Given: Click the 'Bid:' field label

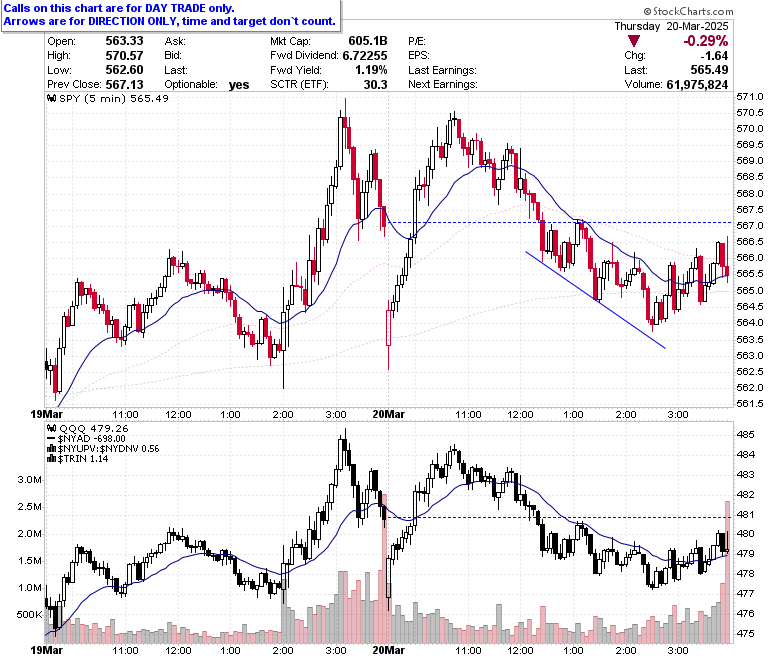Looking at the screenshot, I should (x=173, y=56).
